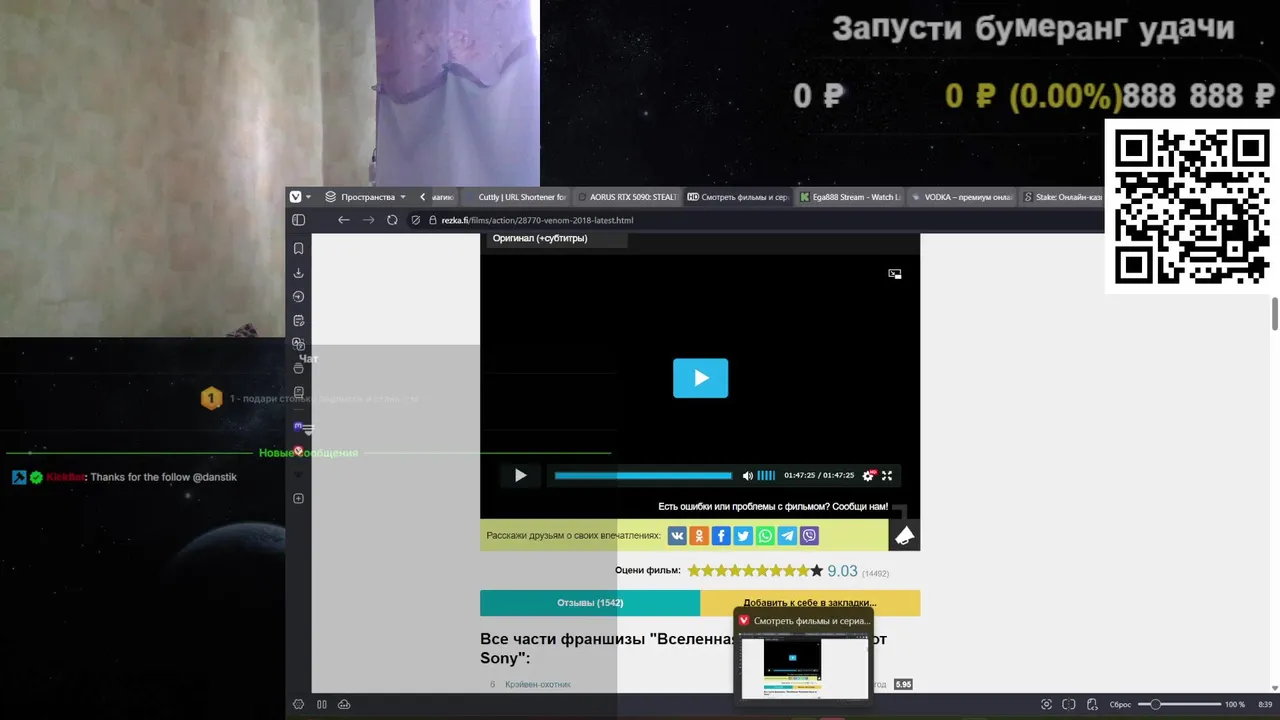Click the small play button in player bar

pos(520,476)
